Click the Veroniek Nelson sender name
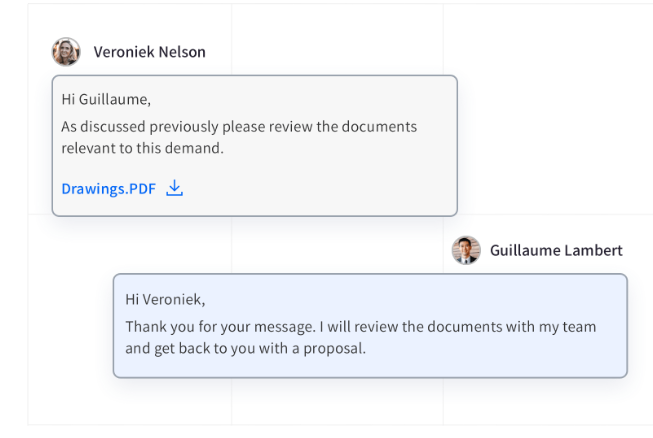 point(149,52)
